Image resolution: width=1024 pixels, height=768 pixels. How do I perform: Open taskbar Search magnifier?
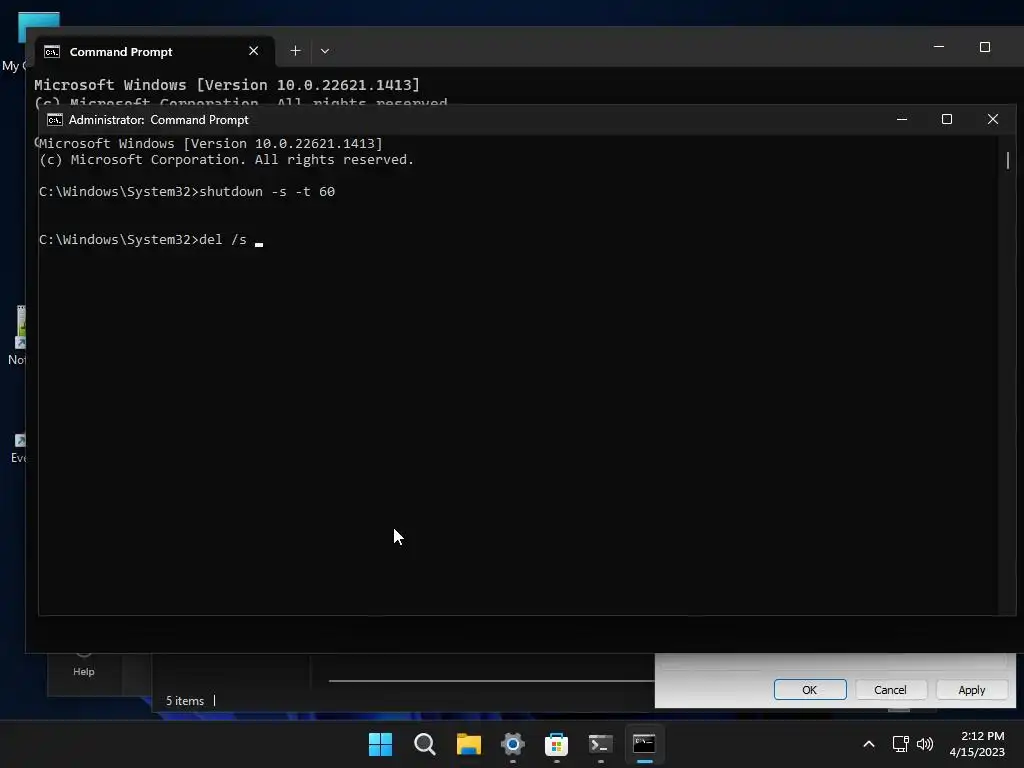pyautogui.click(x=424, y=744)
